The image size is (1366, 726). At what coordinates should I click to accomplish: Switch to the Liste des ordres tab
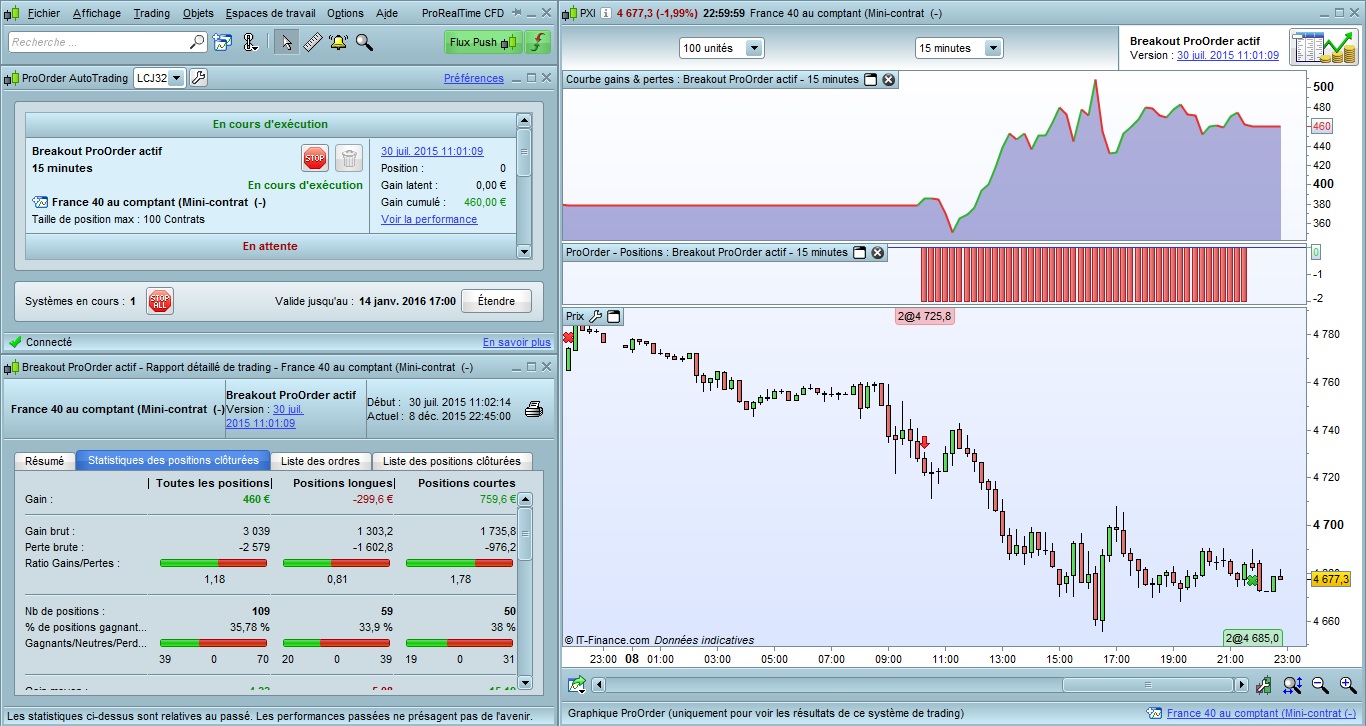click(x=321, y=461)
